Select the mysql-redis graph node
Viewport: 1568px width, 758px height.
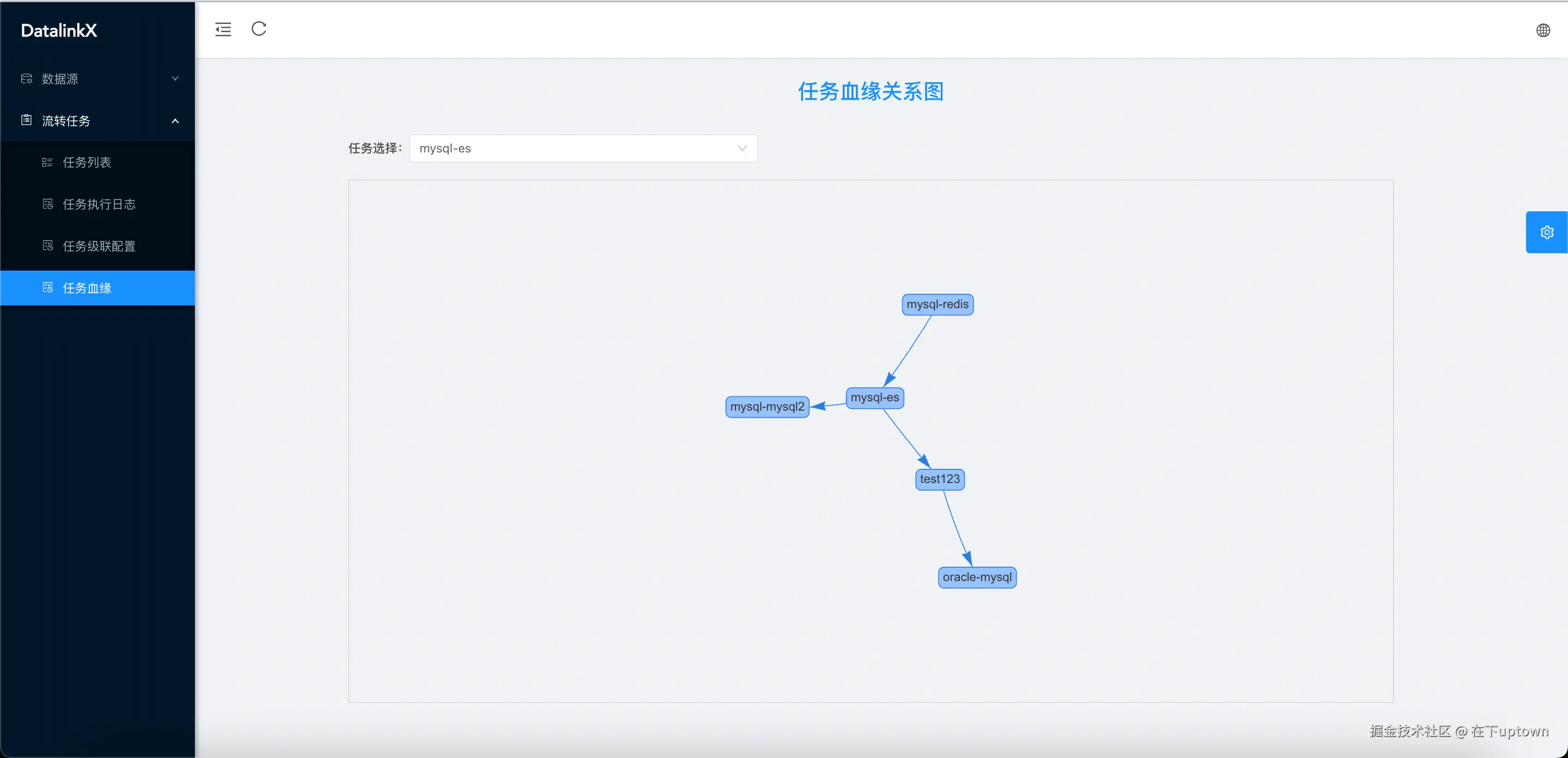937,304
